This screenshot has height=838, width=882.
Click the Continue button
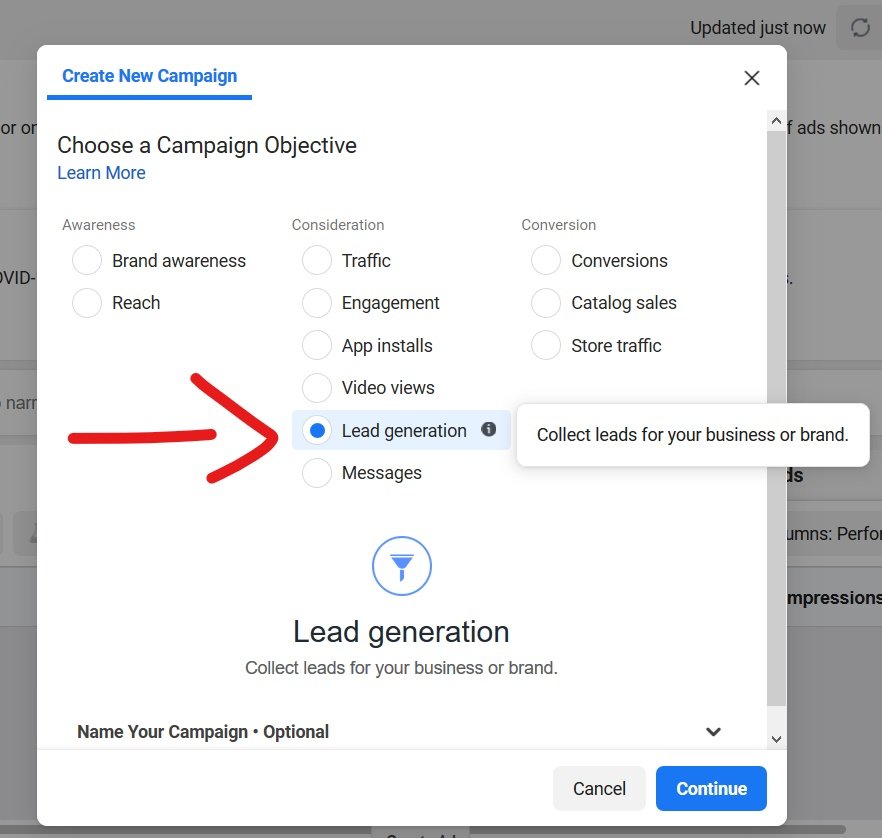(x=711, y=789)
